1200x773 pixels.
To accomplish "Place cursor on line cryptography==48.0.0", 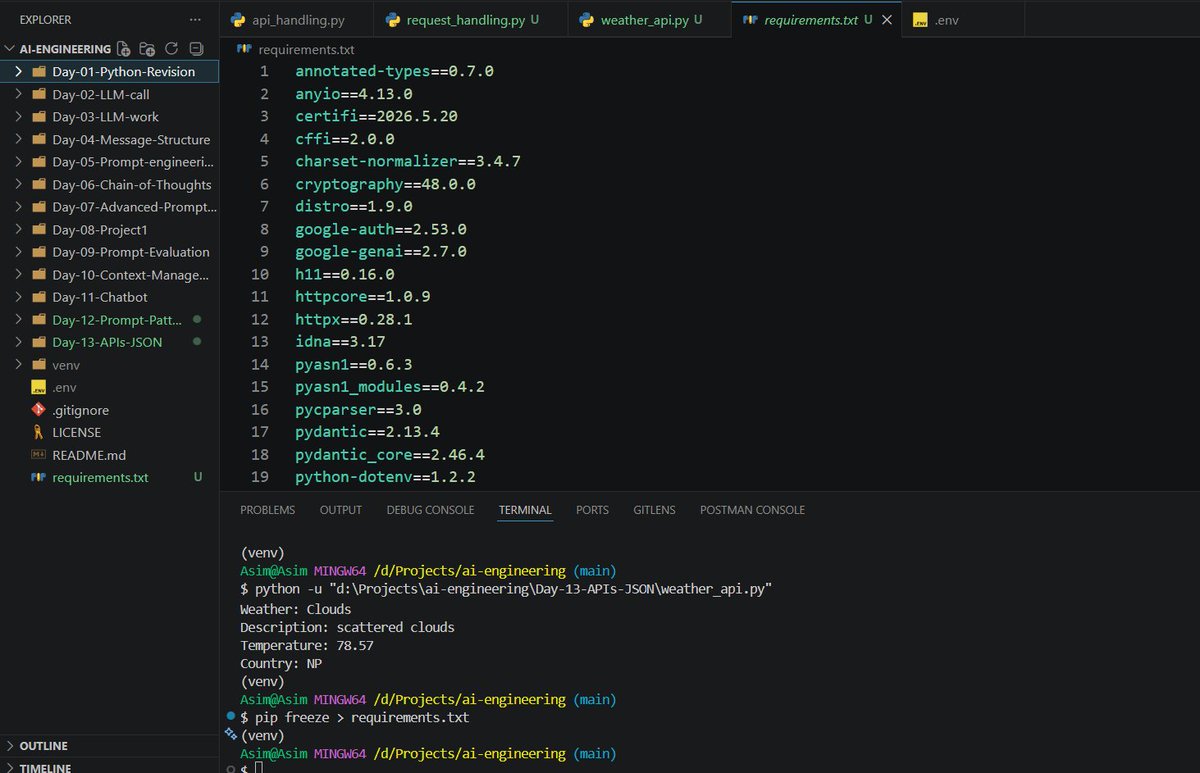I will (x=385, y=184).
